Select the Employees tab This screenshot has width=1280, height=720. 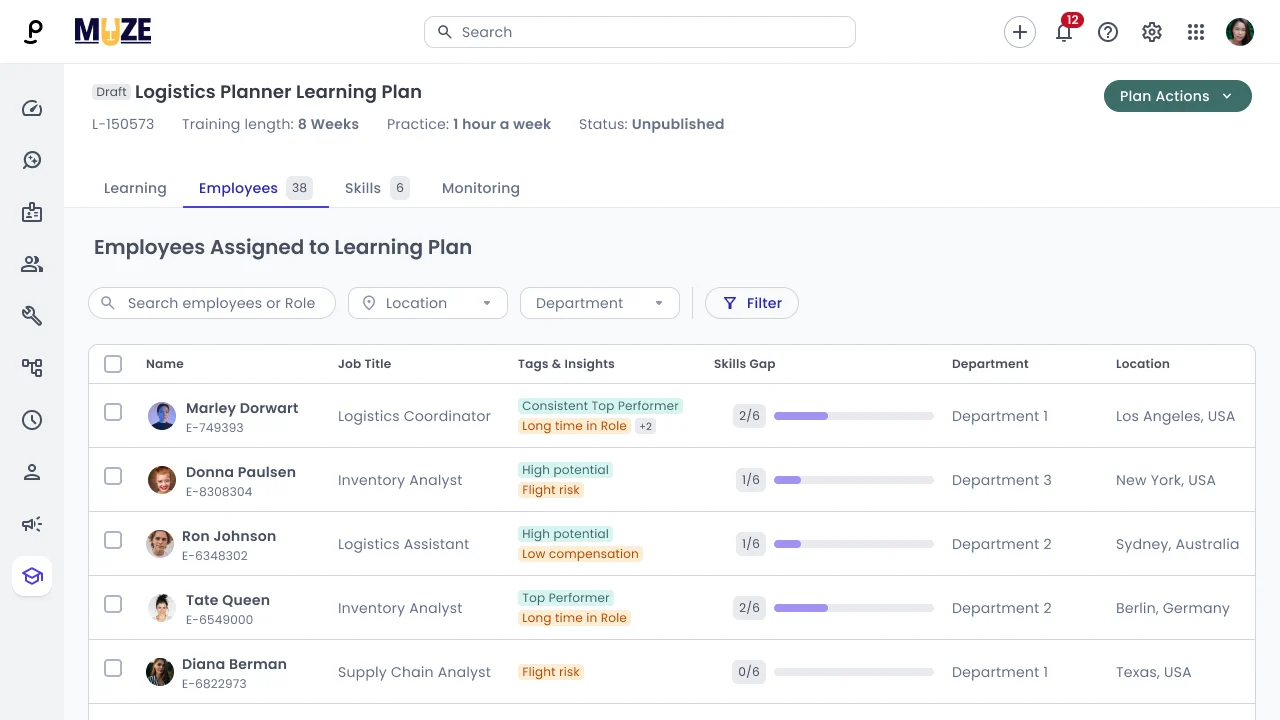point(256,188)
